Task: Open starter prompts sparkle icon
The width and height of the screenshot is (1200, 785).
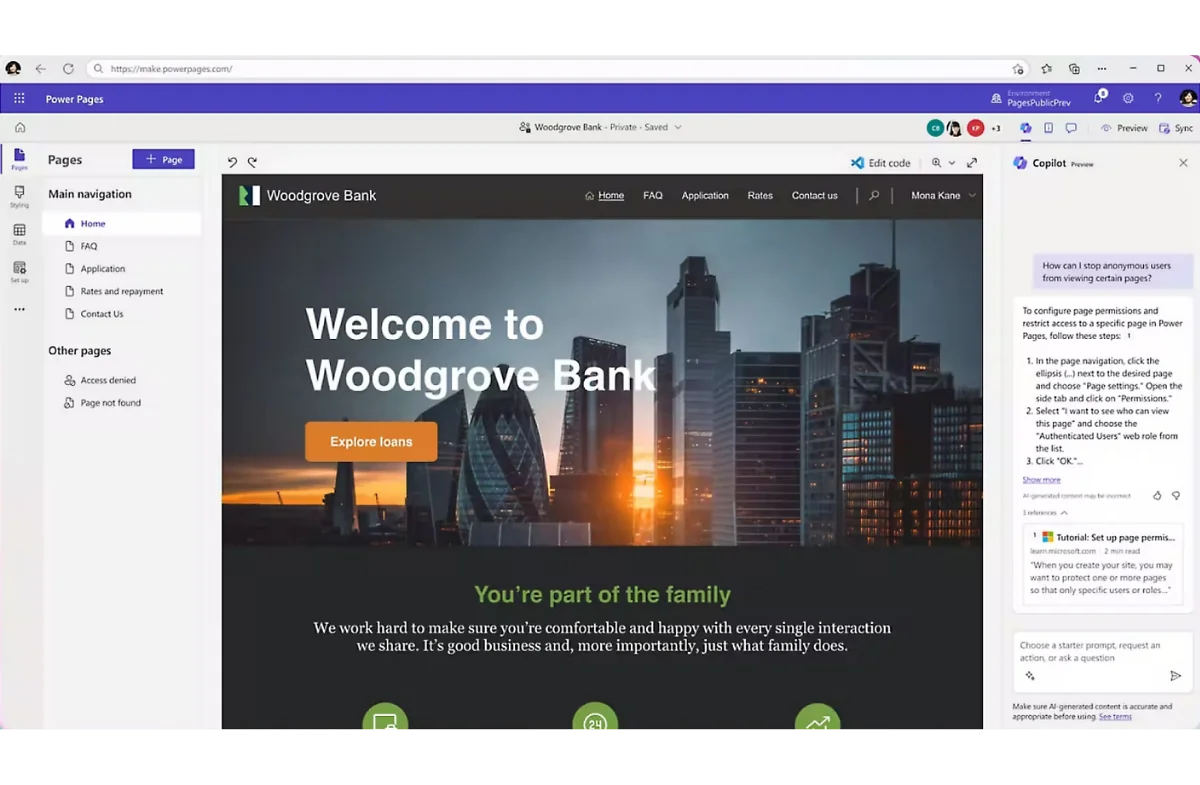Action: pos(1030,676)
